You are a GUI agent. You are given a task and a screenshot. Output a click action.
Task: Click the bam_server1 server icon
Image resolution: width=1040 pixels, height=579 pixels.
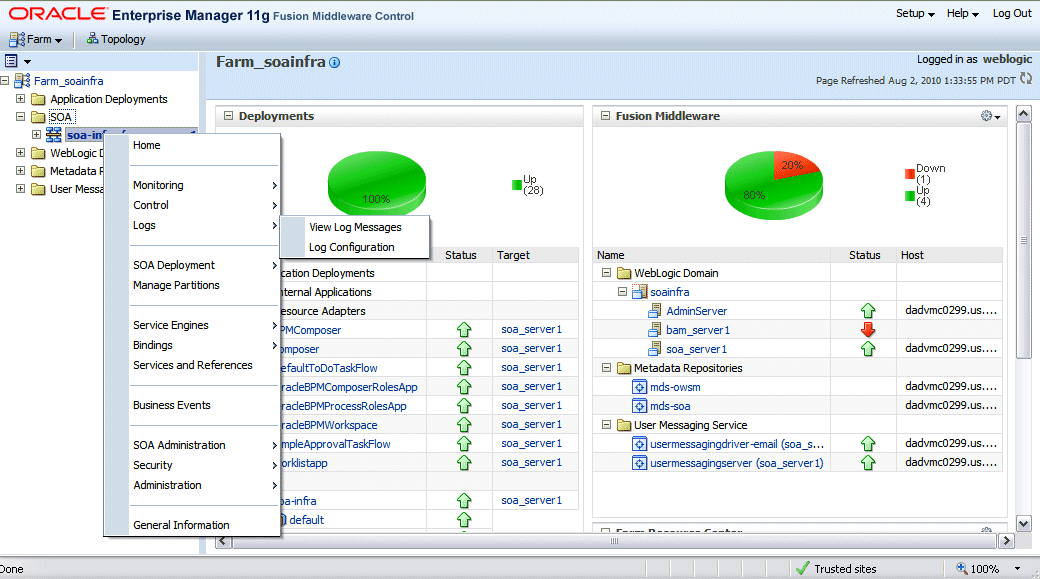point(655,330)
